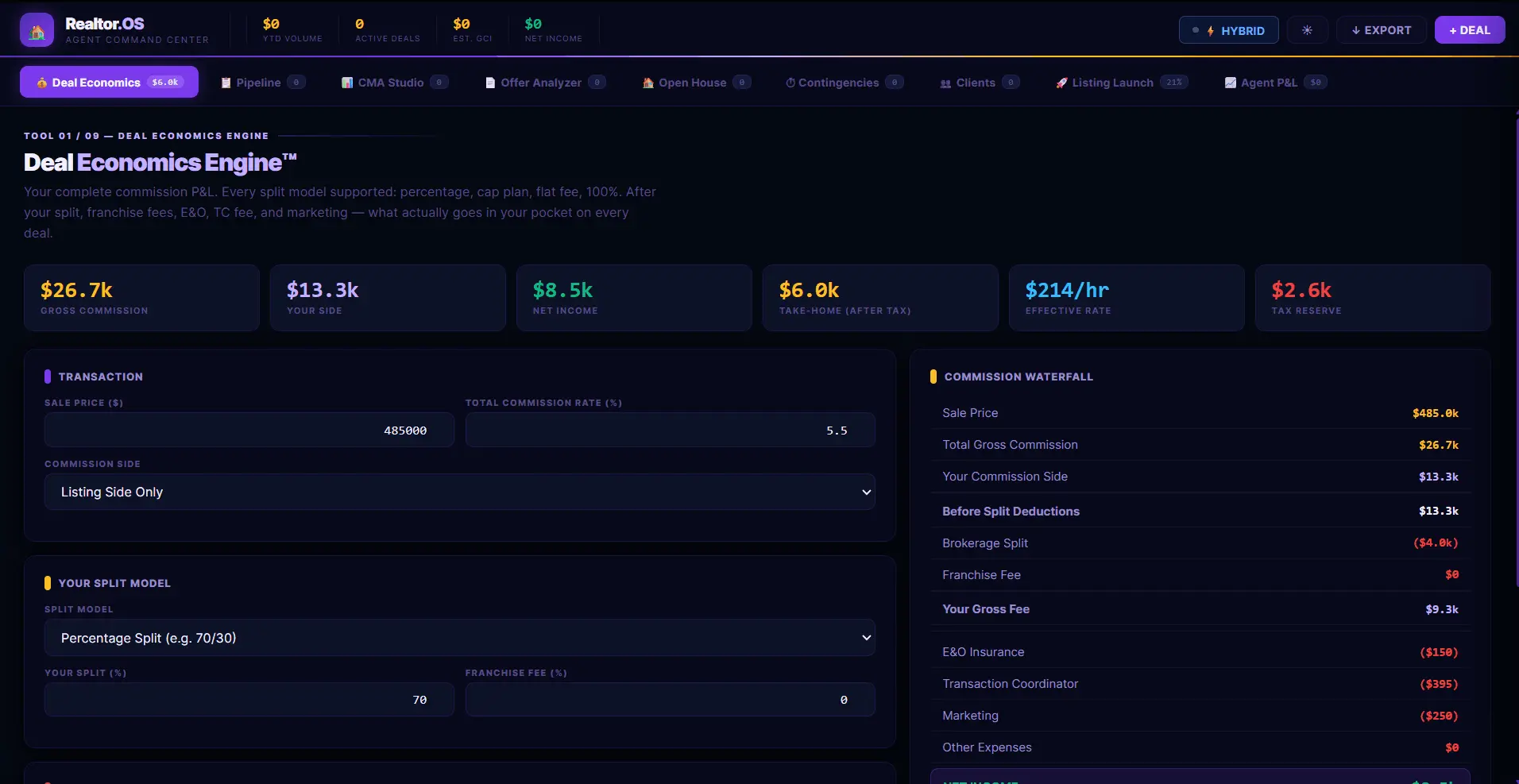Image resolution: width=1519 pixels, height=784 pixels.
Task: Click the Sale Price $485.0k waterfall row
Action: point(1200,413)
